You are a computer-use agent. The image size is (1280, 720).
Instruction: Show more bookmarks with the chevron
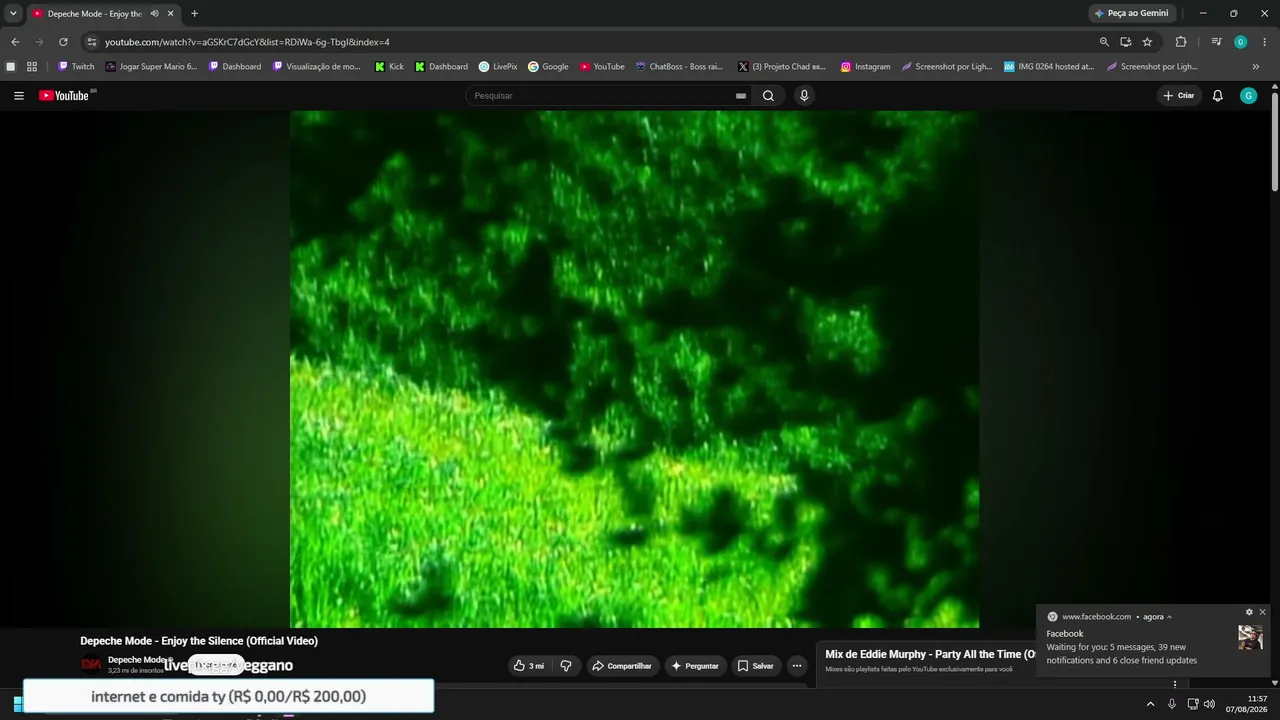point(1256,67)
